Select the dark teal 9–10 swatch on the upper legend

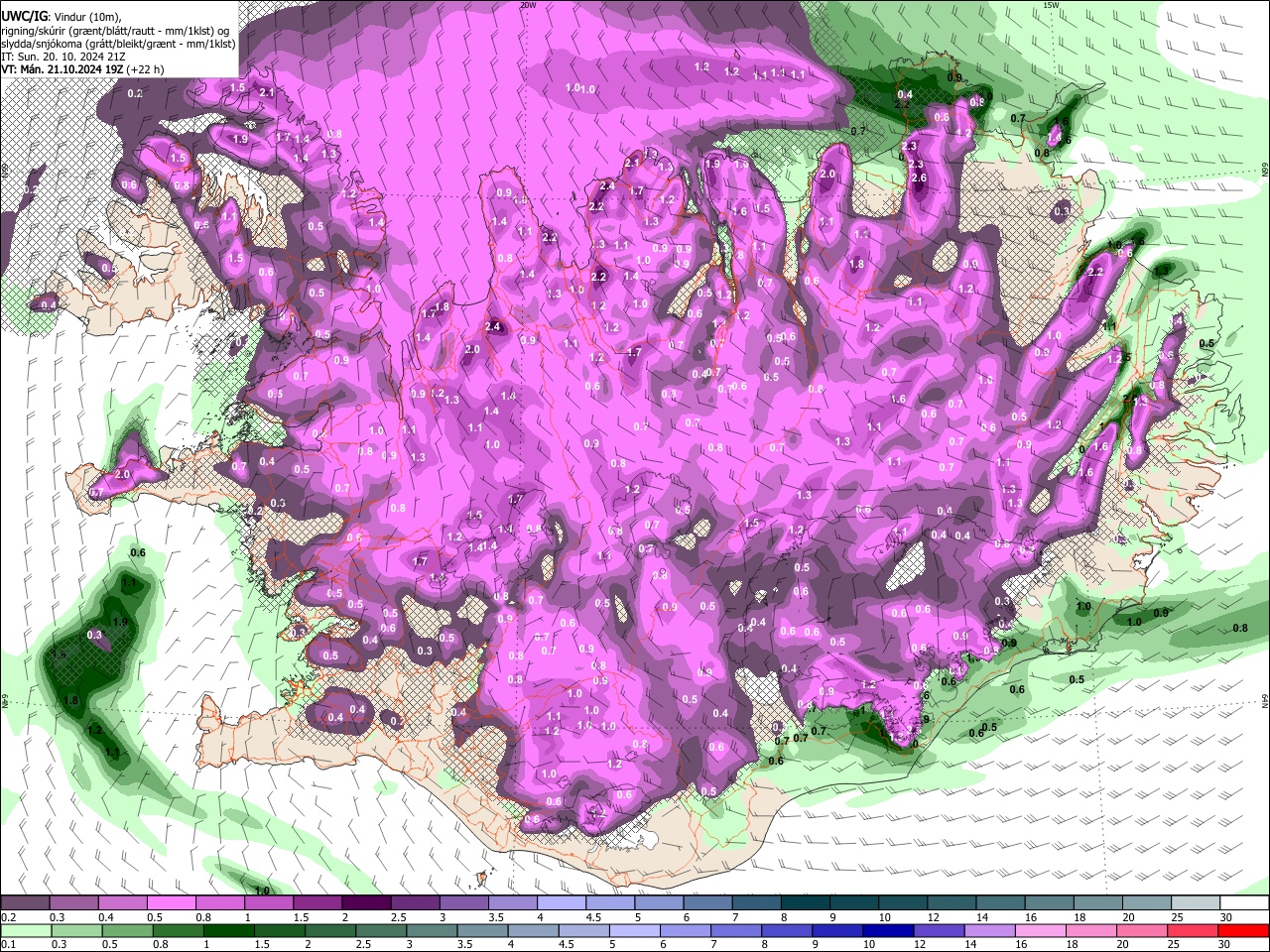[x=854, y=901]
